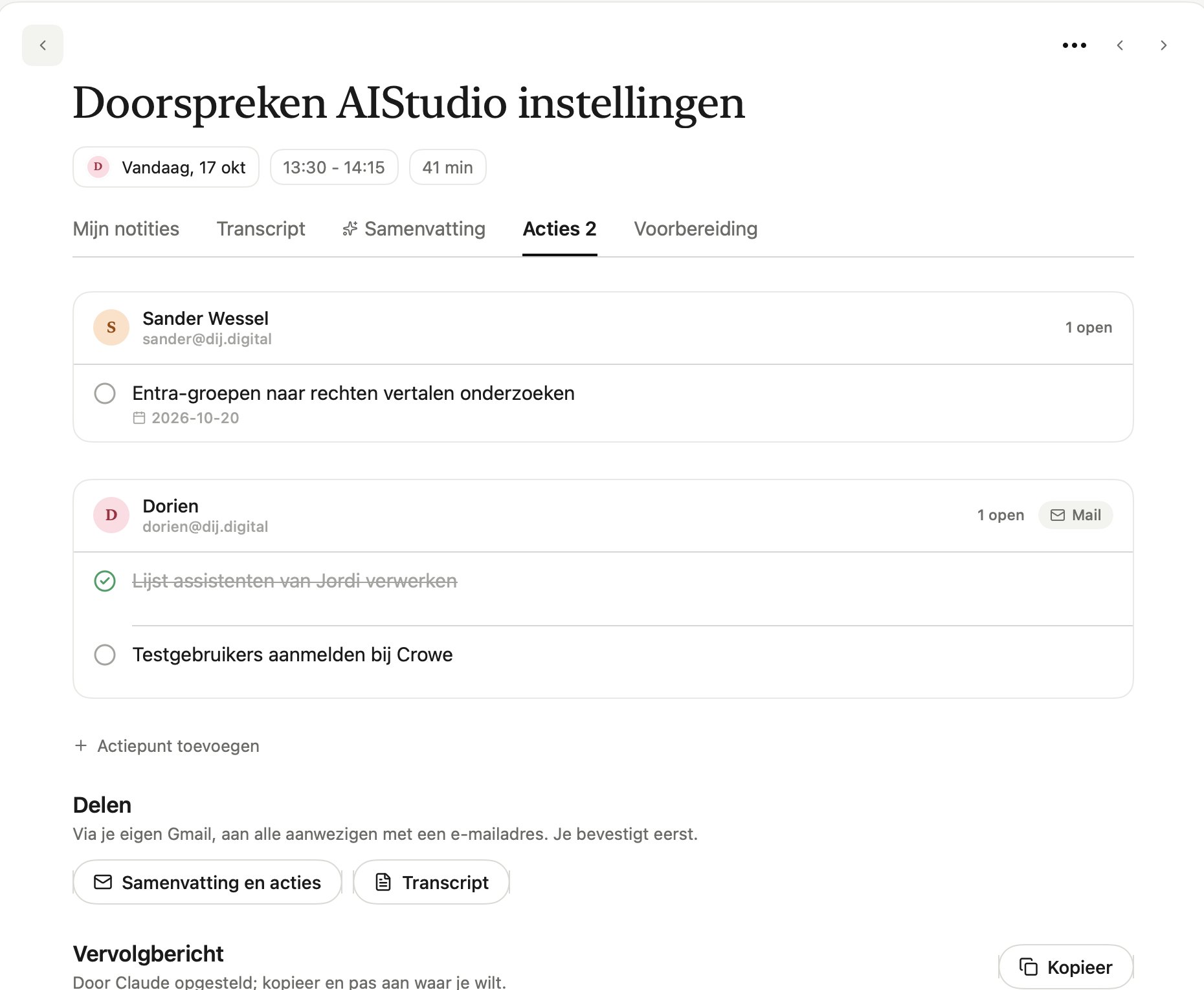Switch to Mijn notities tab
Viewport: 1204px width, 990px height.
[x=126, y=229]
